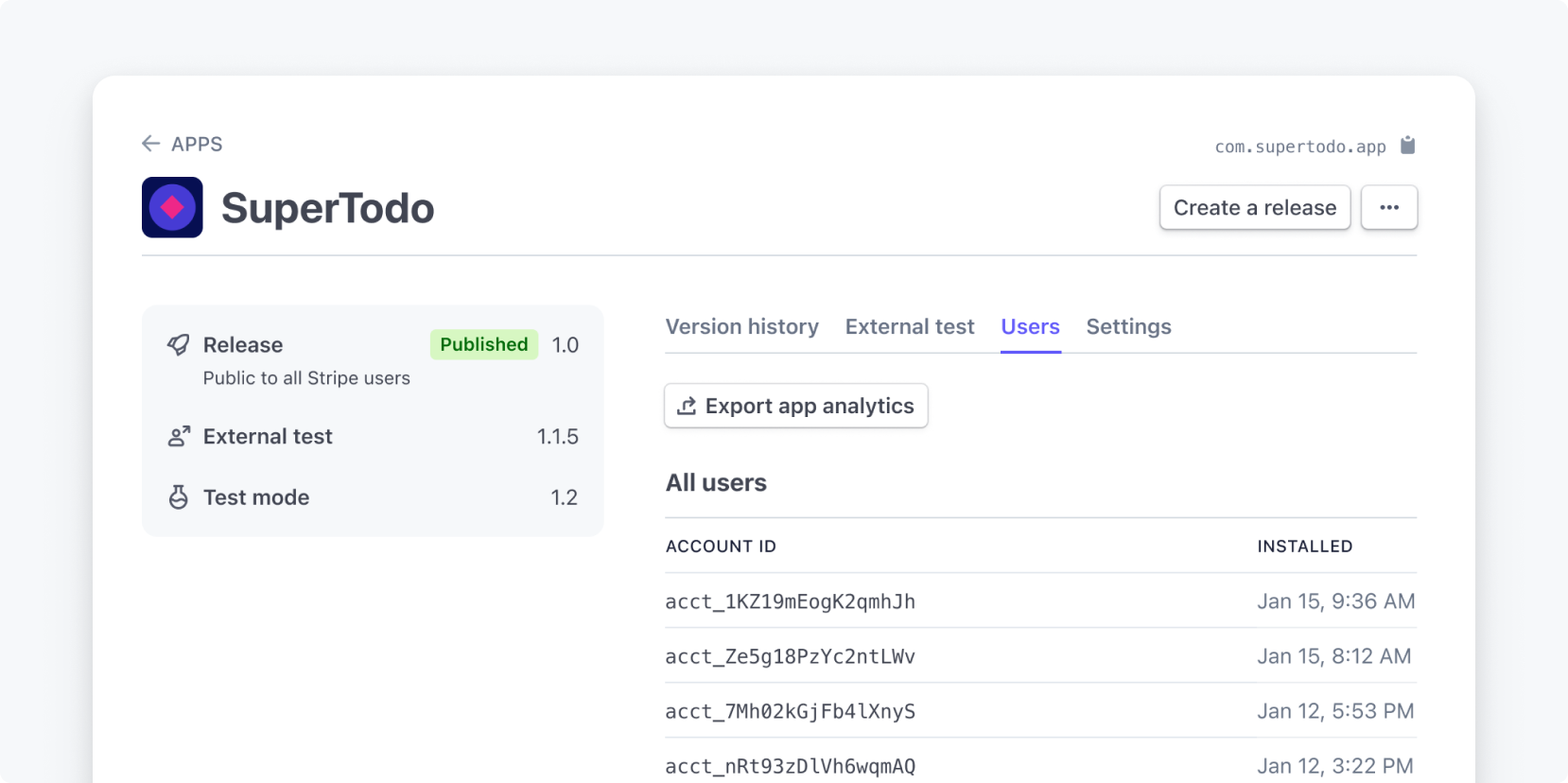Select the 1.1.5 version value
The width and height of the screenshot is (1568, 783).
[558, 437]
